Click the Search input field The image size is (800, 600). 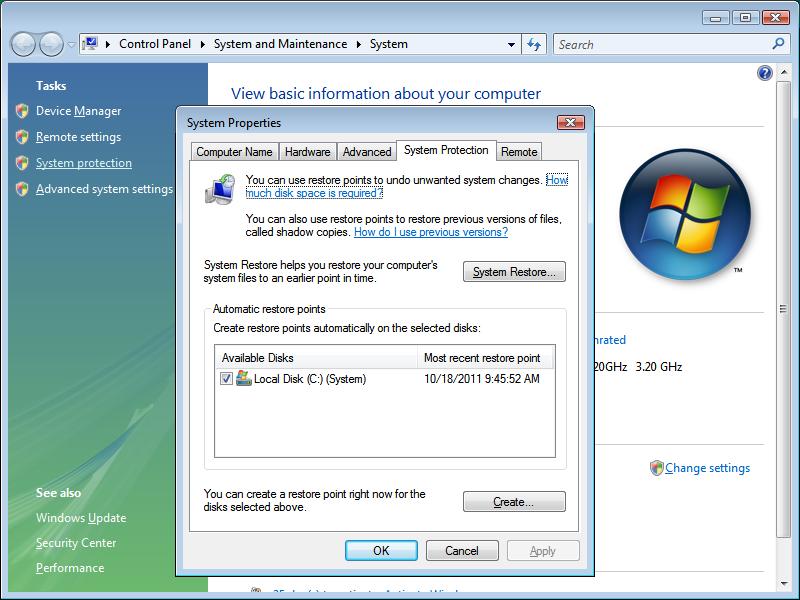click(x=660, y=44)
